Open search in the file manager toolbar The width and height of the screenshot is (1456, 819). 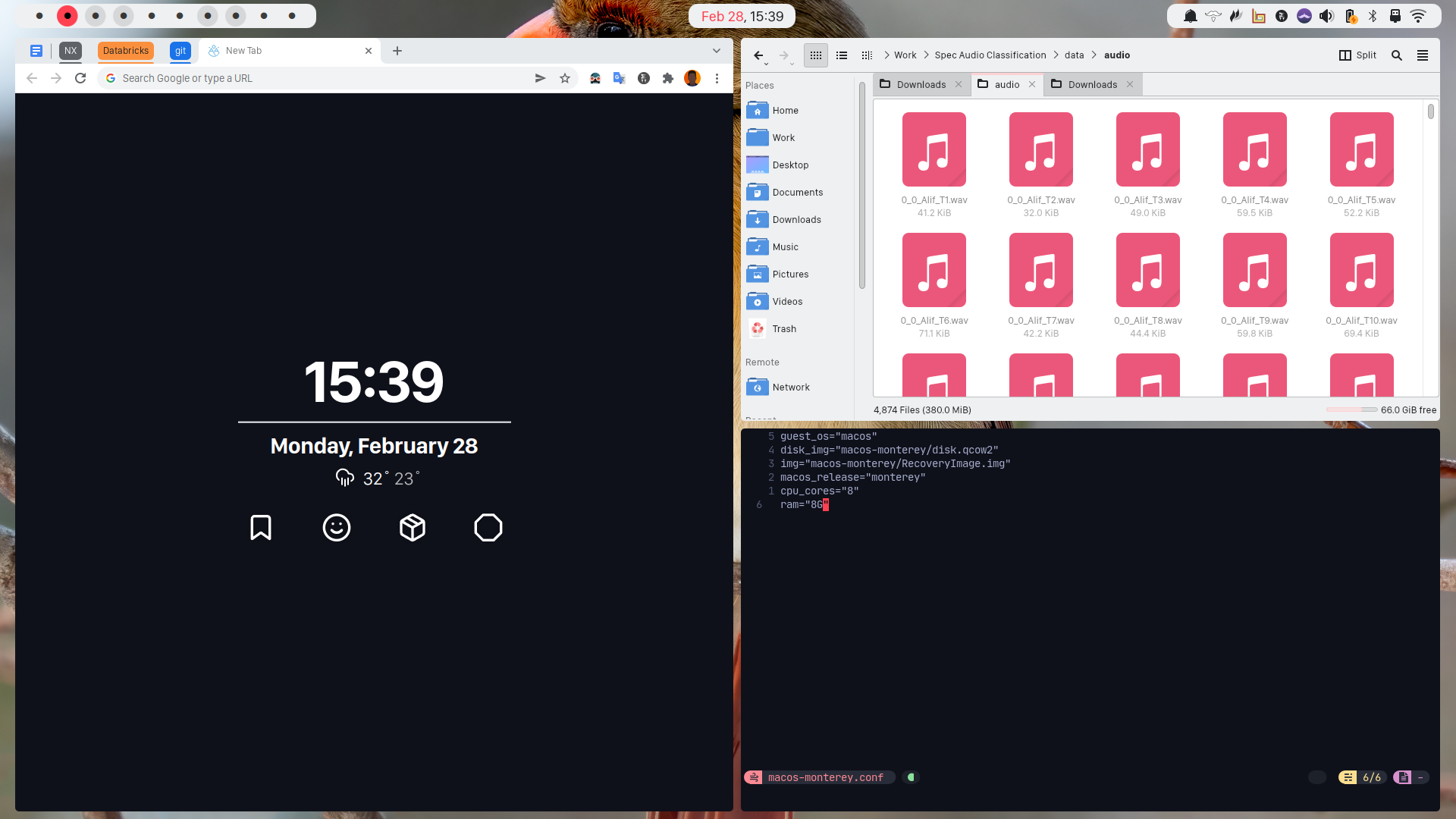1397,55
